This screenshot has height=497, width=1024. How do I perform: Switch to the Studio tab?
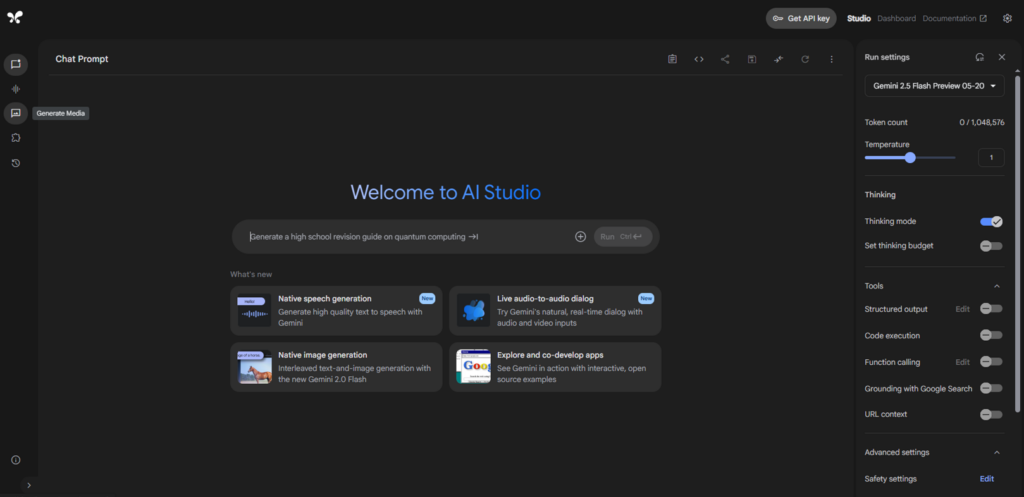[859, 18]
